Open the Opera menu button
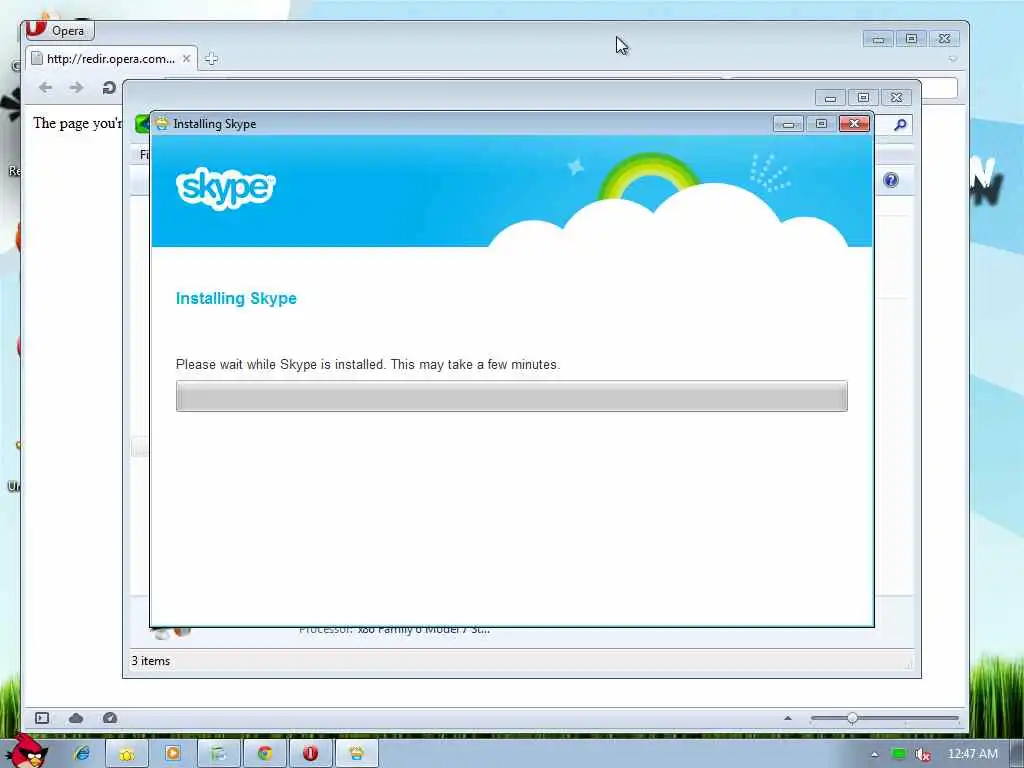This screenshot has width=1024, height=768. click(x=59, y=30)
